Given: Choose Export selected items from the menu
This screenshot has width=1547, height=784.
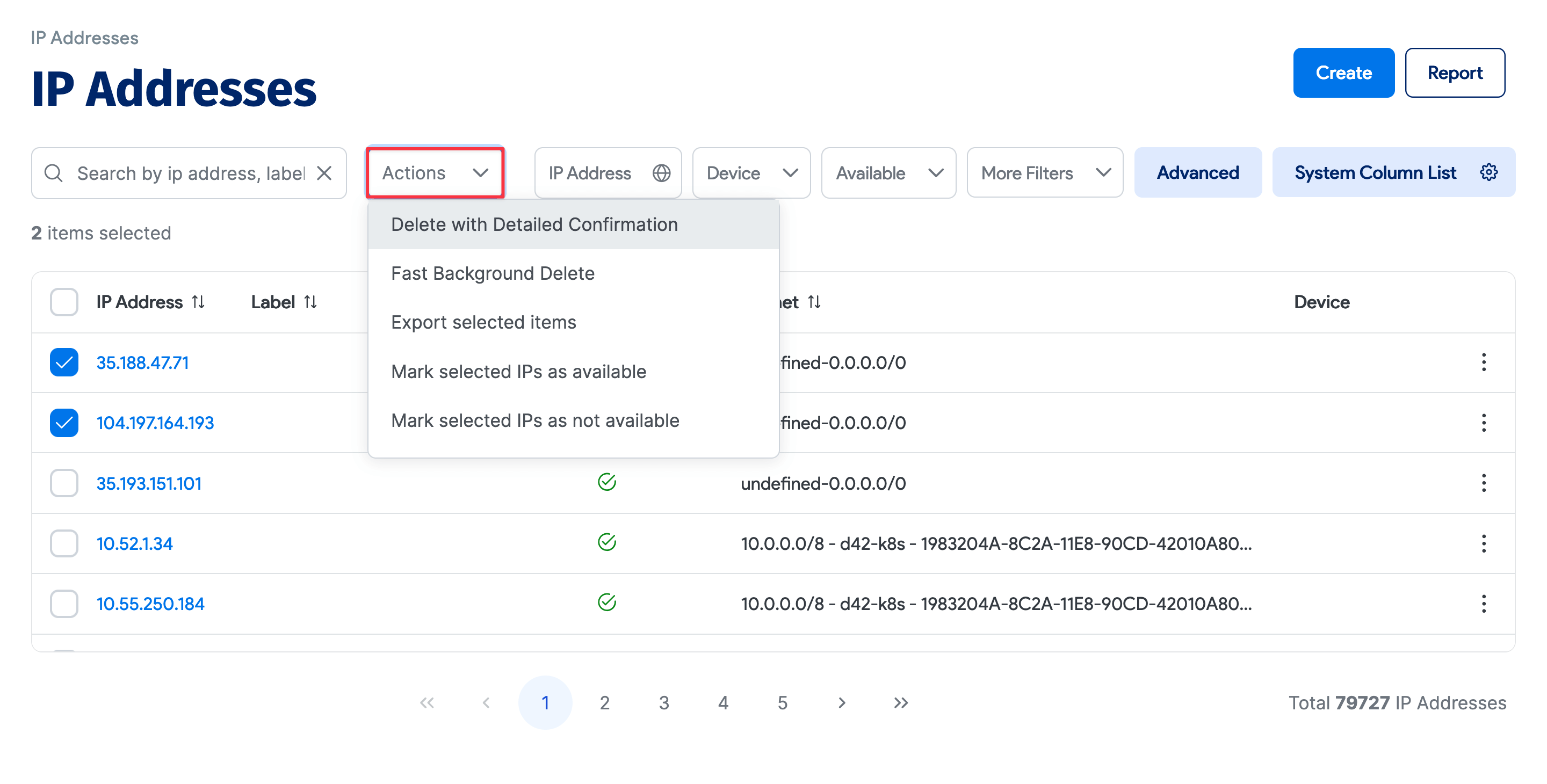Looking at the screenshot, I should [x=483, y=322].
